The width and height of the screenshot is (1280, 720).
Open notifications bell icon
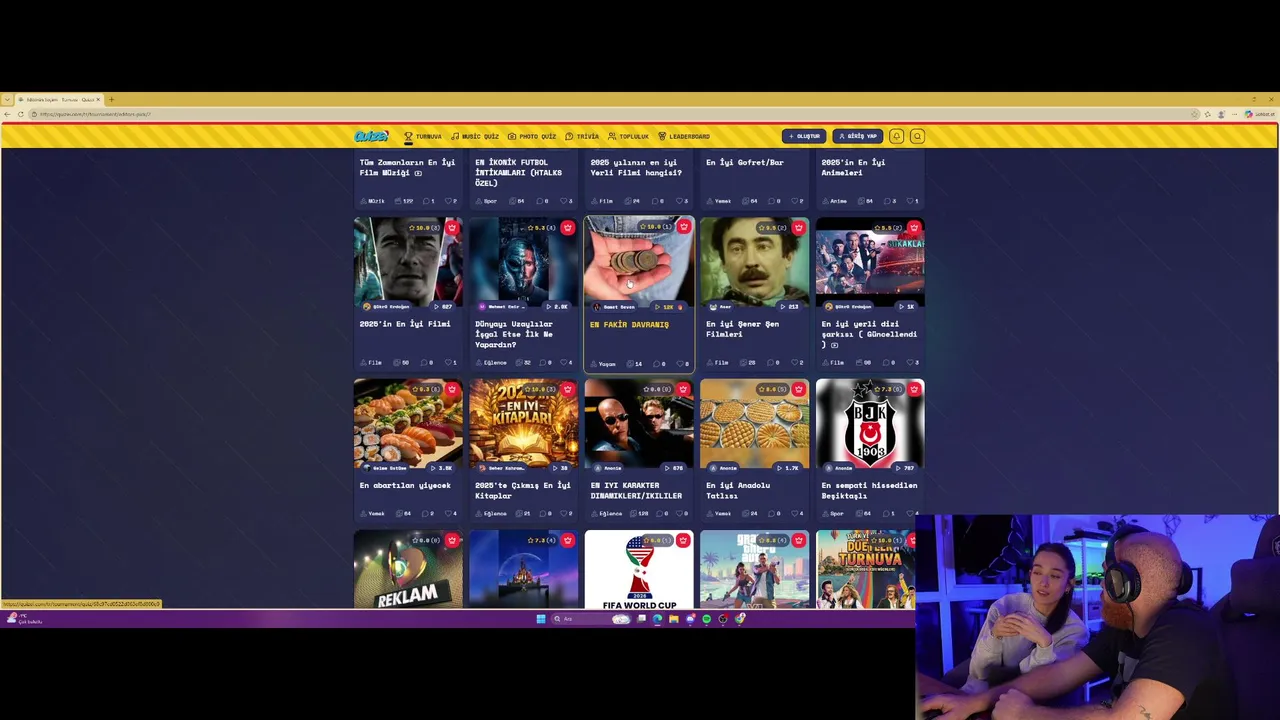click(x=897, y=136)
